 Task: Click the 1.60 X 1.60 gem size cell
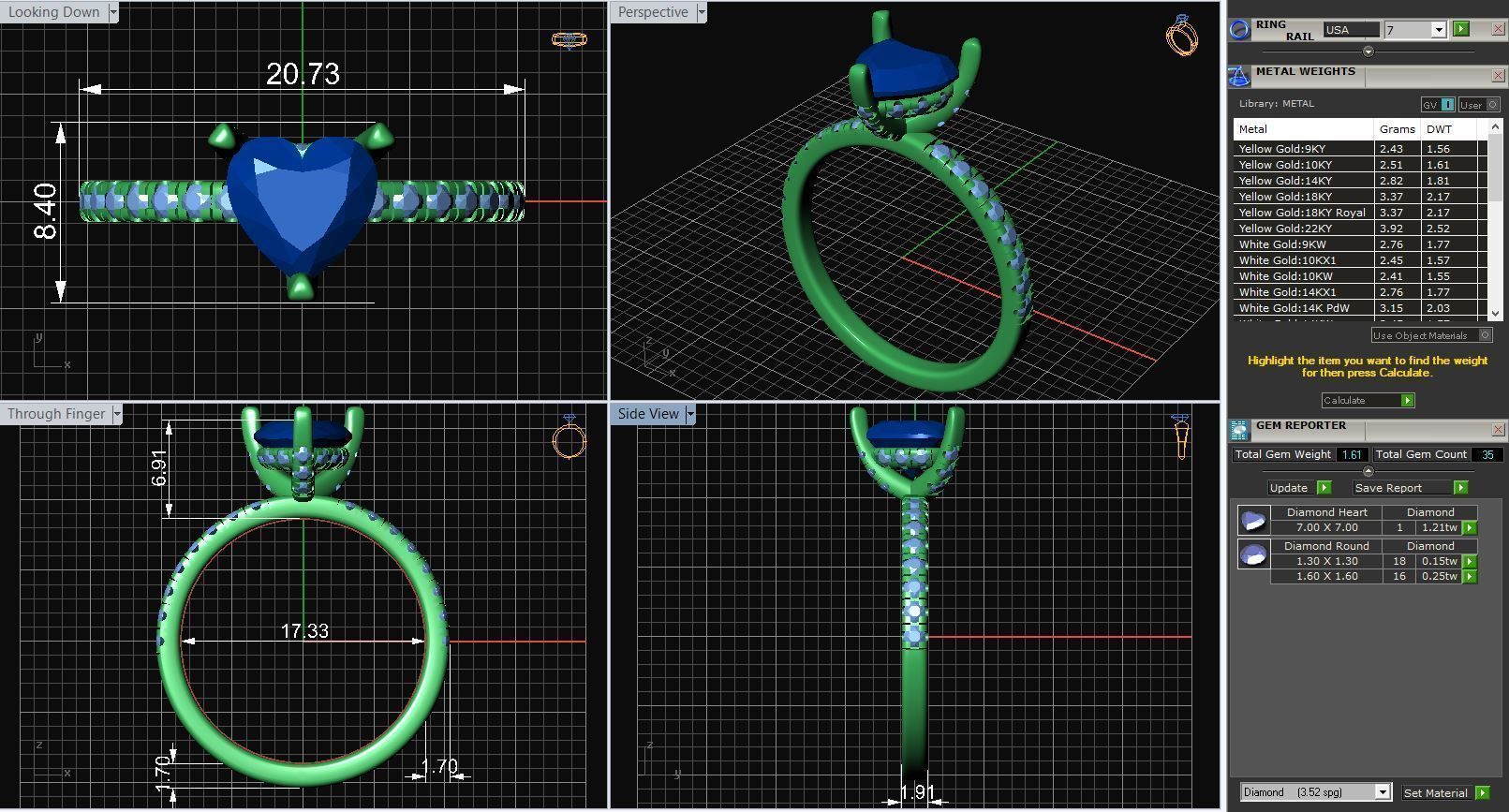(x=1326, y=576)
